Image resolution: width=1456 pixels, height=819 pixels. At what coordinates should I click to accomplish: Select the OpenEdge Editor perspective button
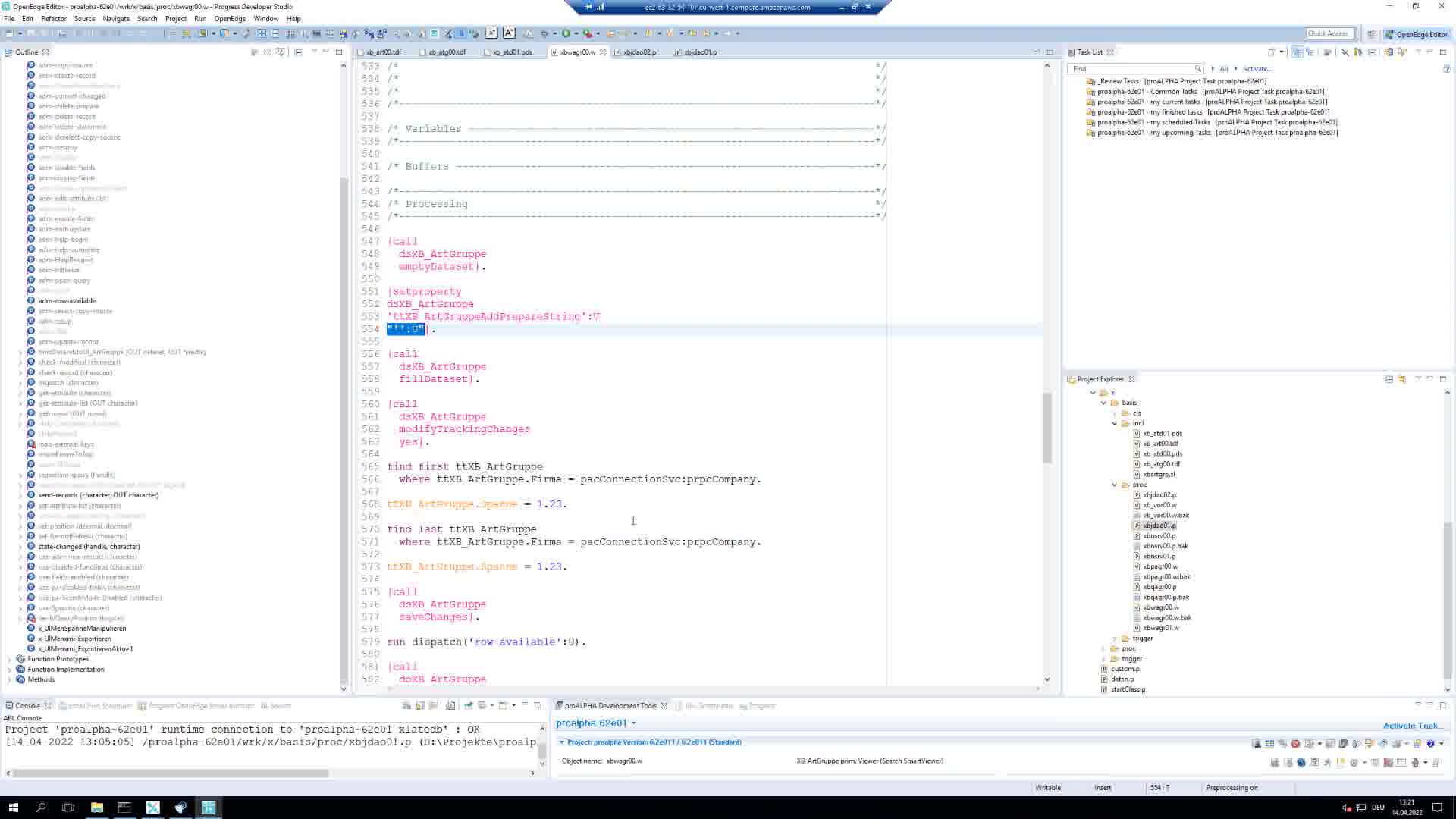tap(1417, 34)
